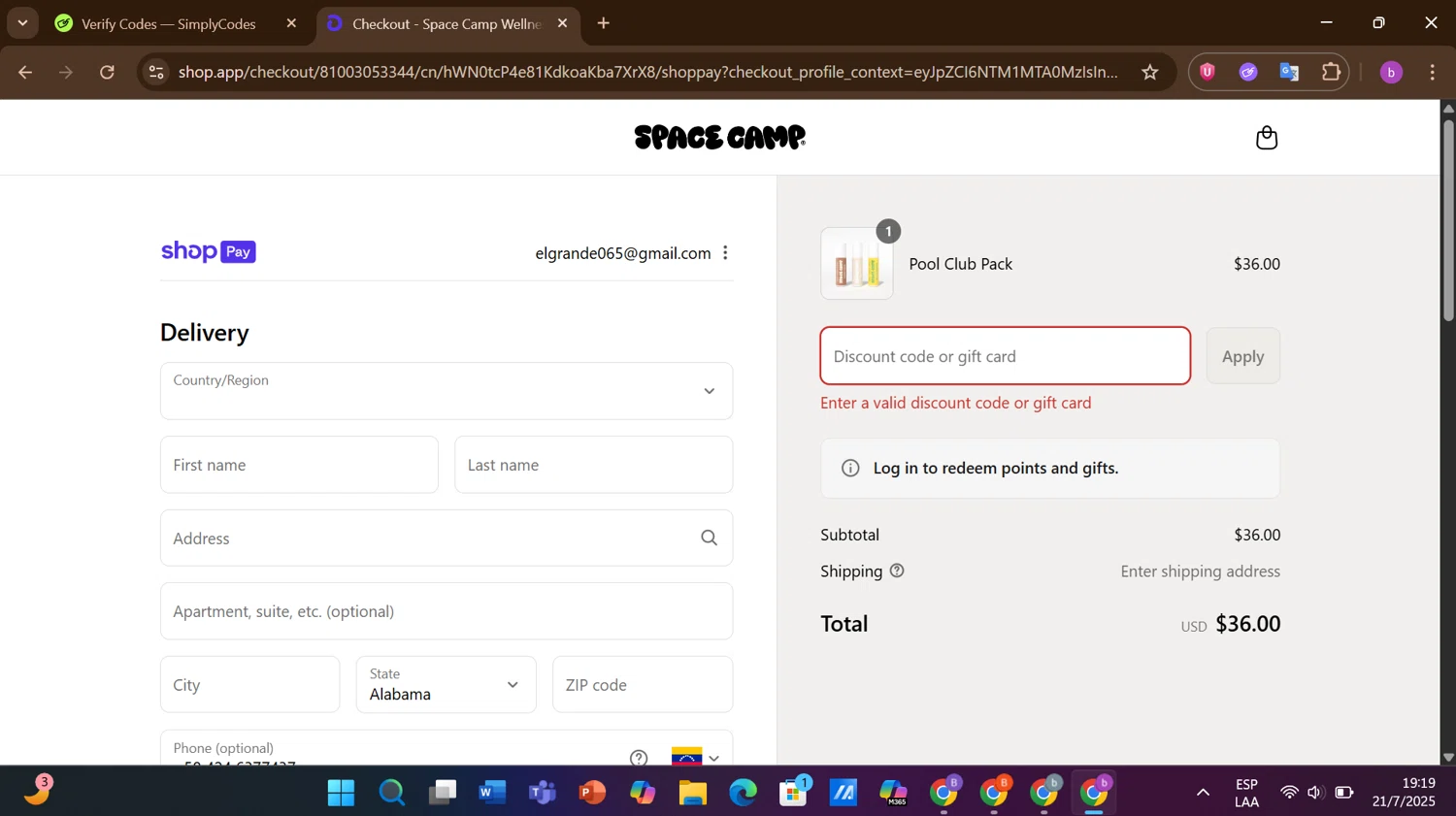
Task: Reload the checkout page
Action: pos(107,72)
